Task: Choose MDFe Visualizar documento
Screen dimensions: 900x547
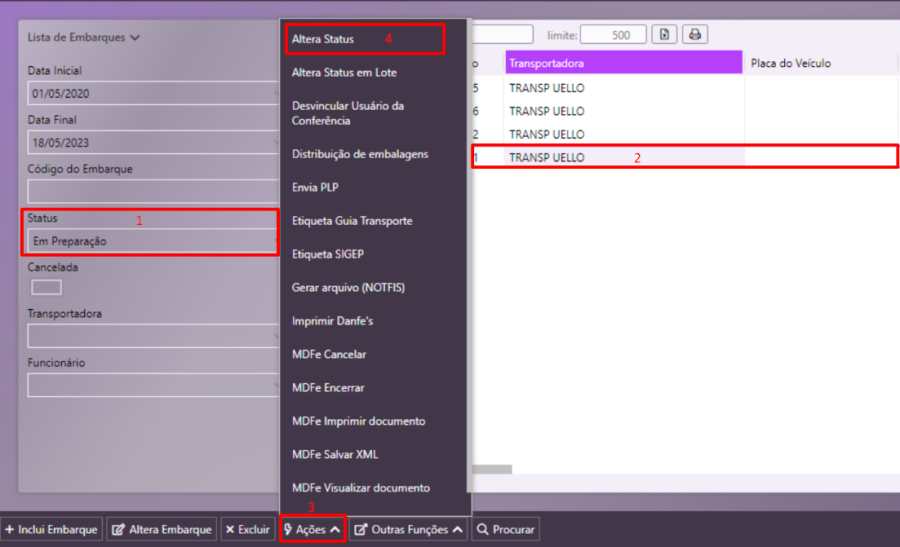Action: coord(360,487)
